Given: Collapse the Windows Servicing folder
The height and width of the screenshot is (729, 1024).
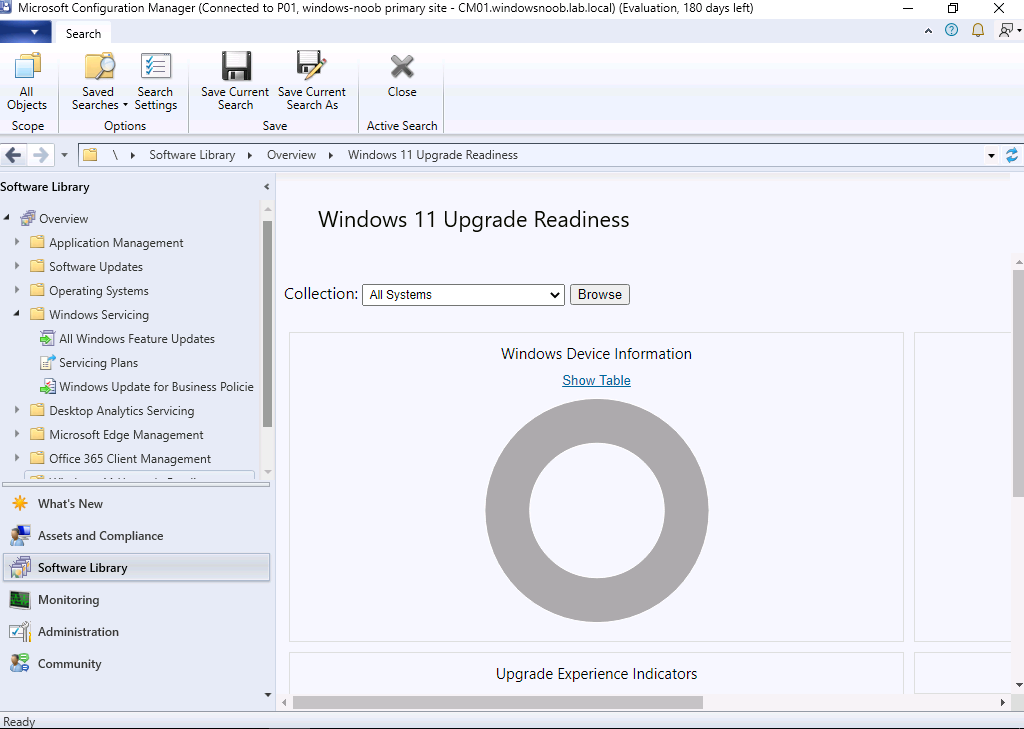Looking at the screenshot, I should point(17,314).
